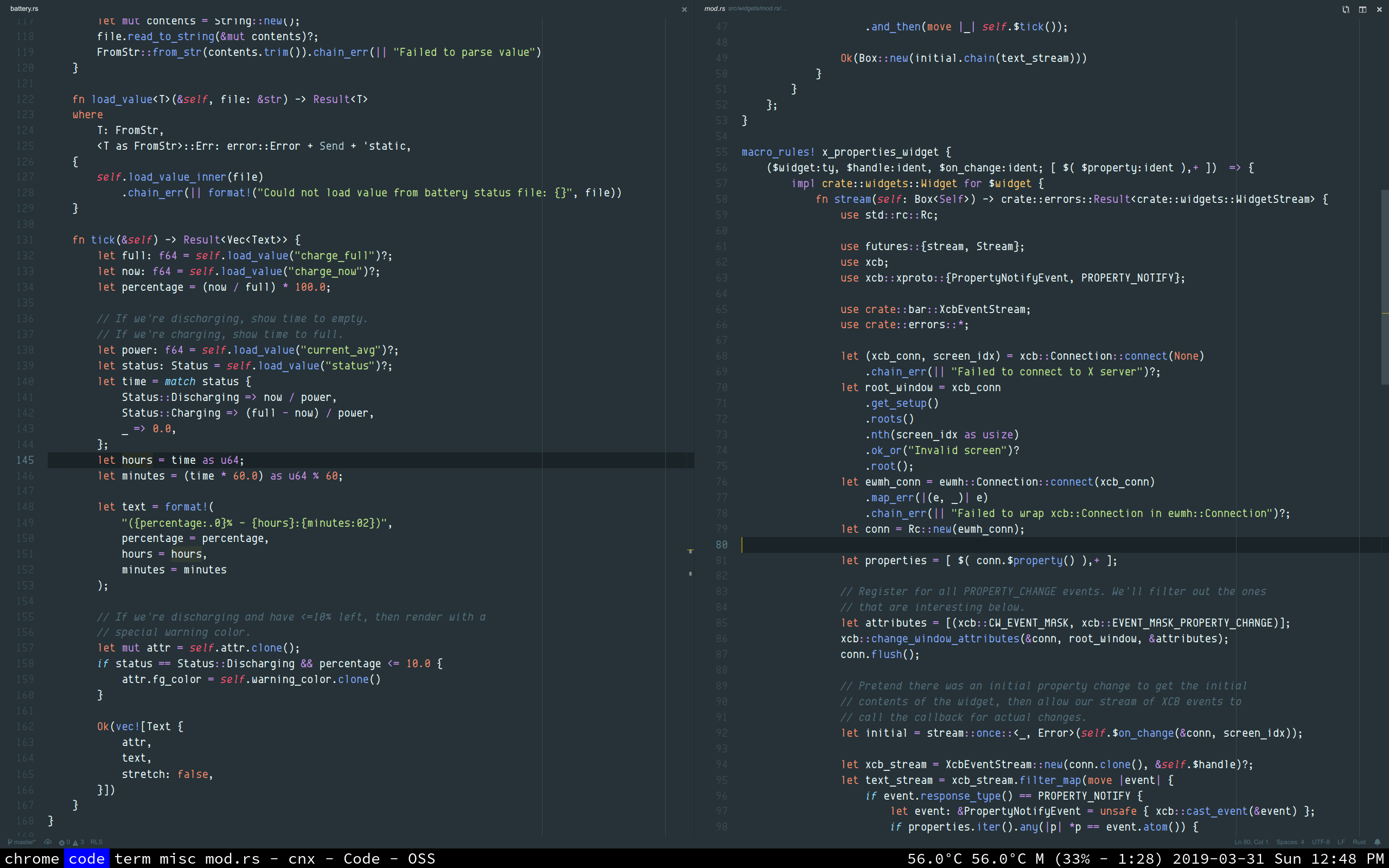Switch to the chrome workspace

coord(31,859)
